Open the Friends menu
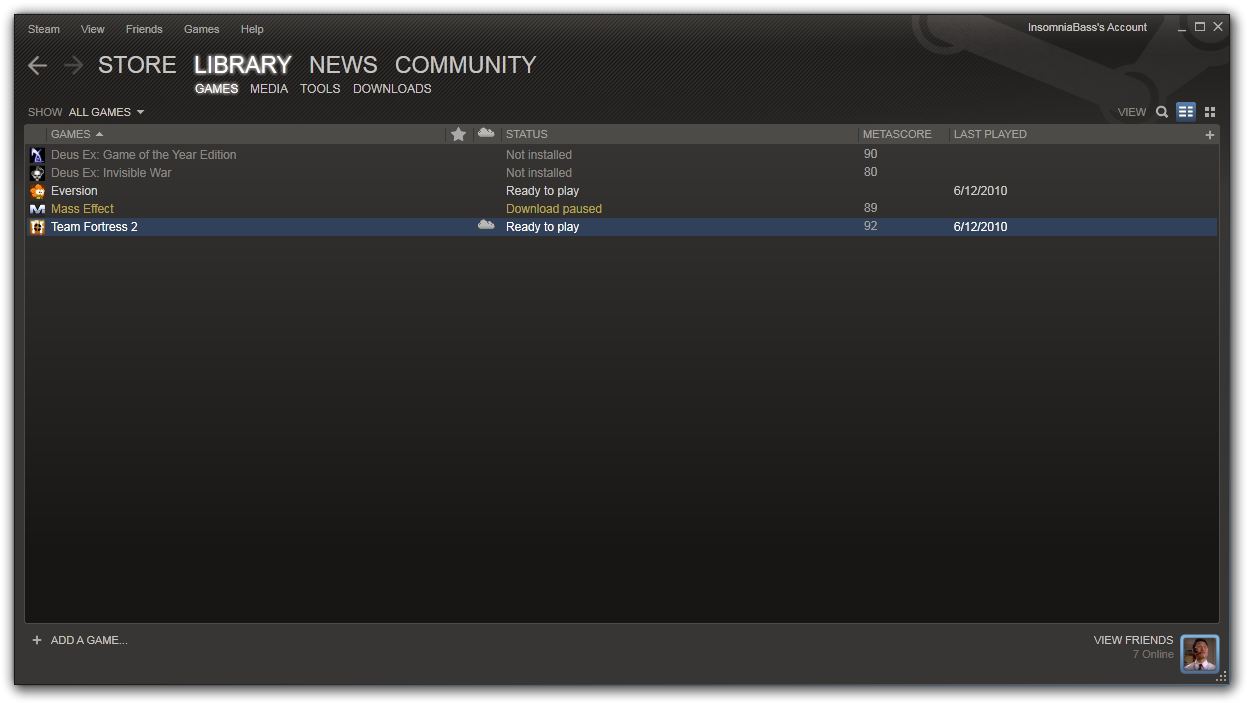The height and width of the screenshot is (703, 1248). click(144, 29)
